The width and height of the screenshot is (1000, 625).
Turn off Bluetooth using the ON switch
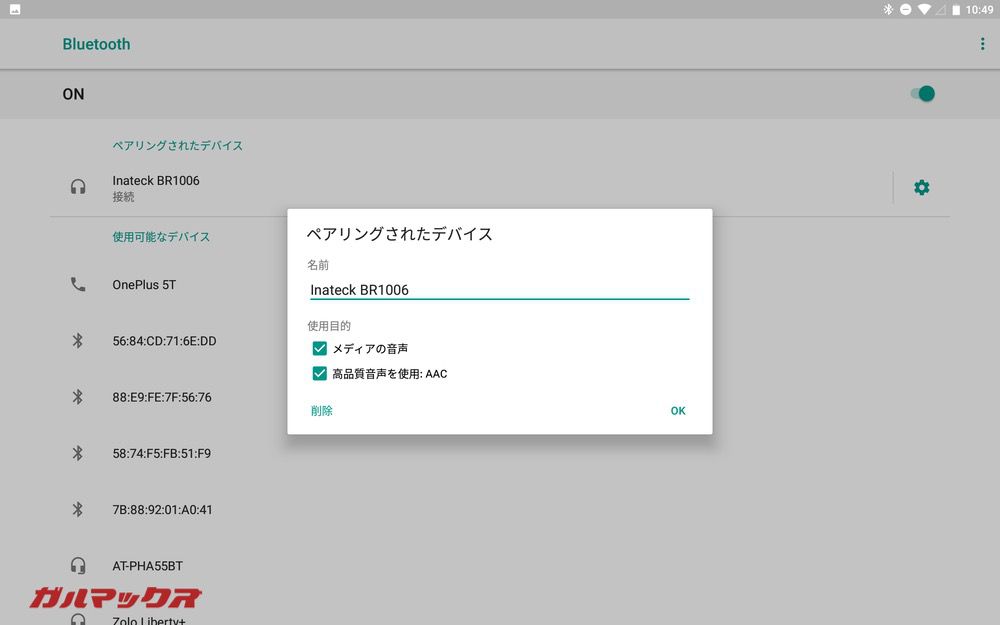pos(921,93)
